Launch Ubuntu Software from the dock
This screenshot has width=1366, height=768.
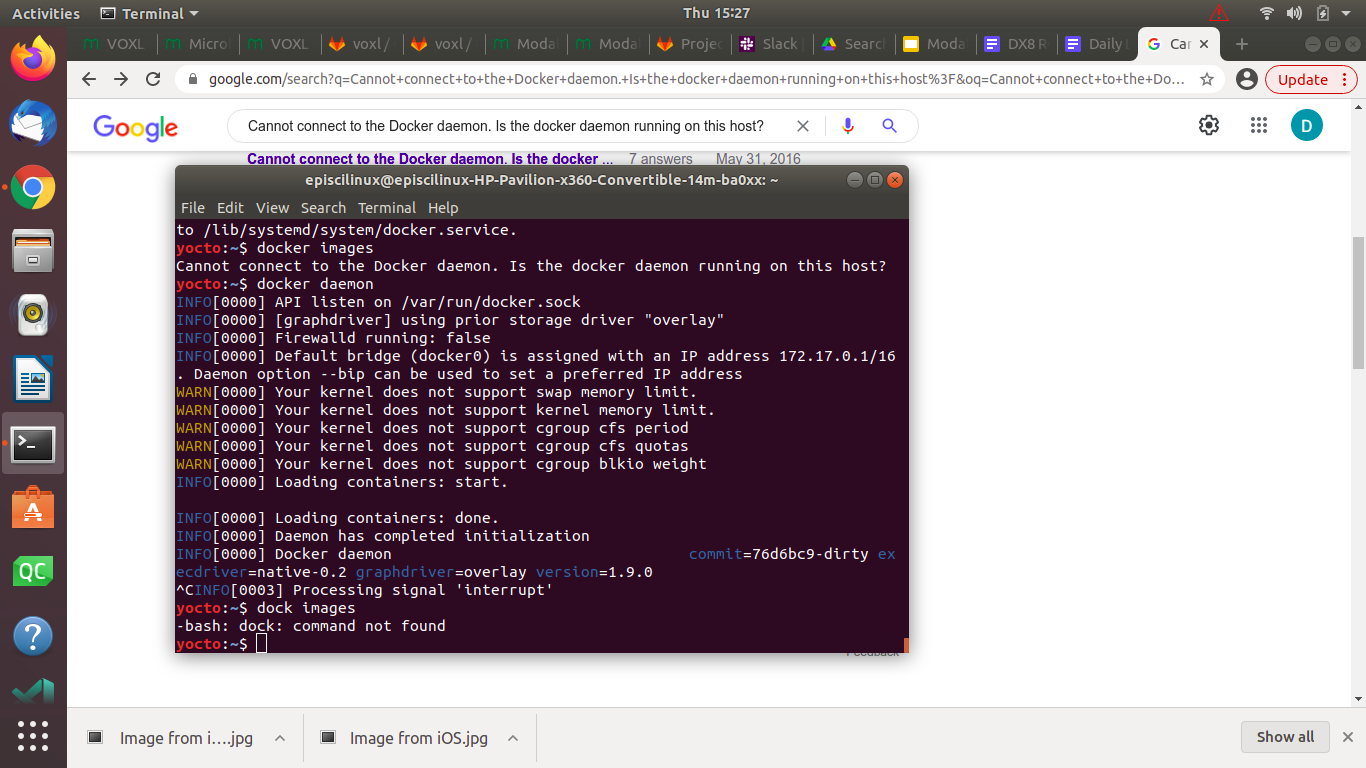(x=33, y=509)
